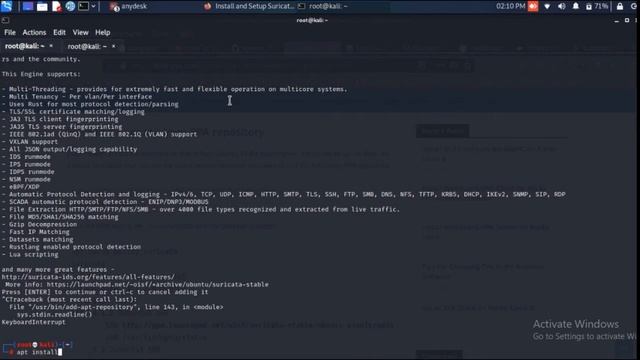
Task: Click the 'Multi Tenancy - Per vlan/Per interface' line
Action: (x=77, y=97)
